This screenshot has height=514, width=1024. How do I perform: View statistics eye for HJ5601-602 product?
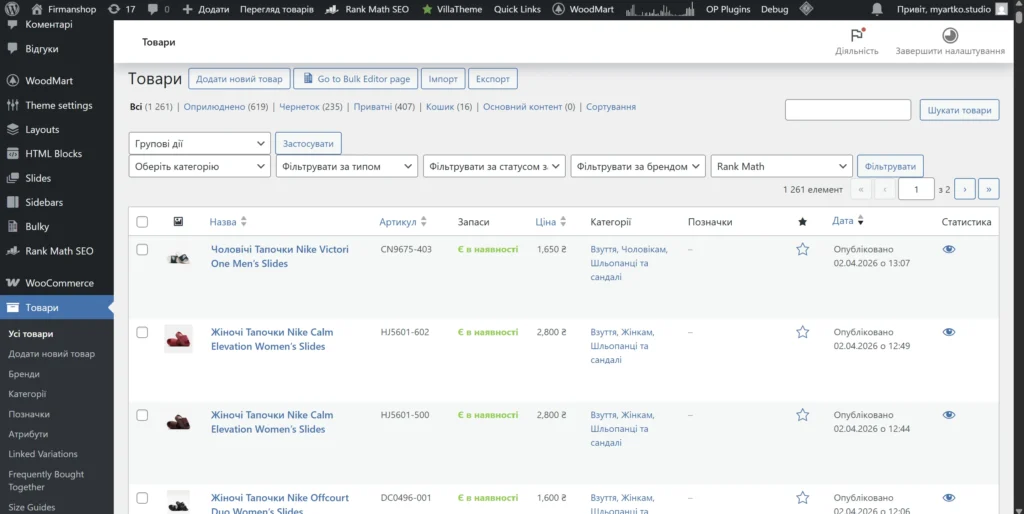pyautogui.click(x=949, y=332)
